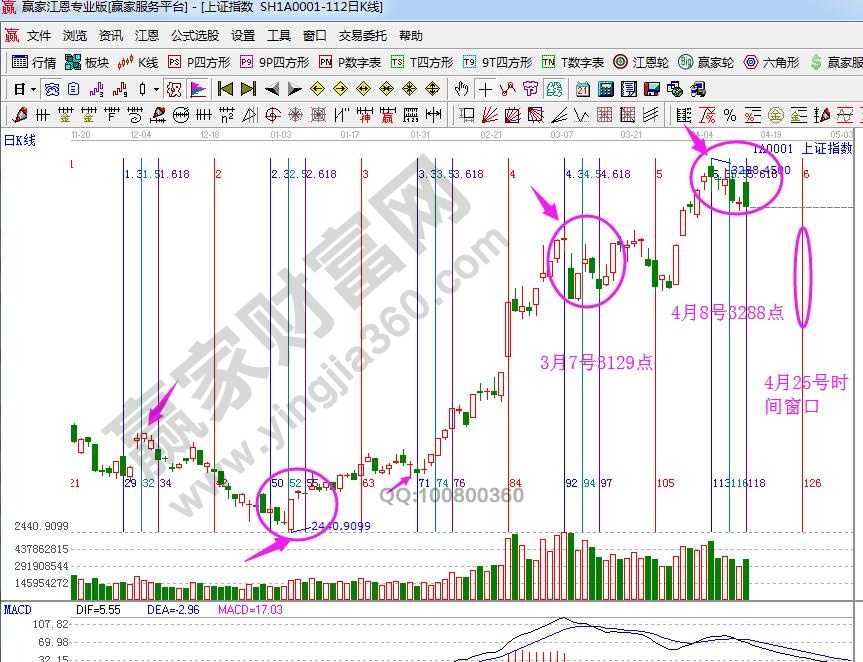Open the calculator icon in the toolbar
The image size is (863, 662).
[606, 88]
